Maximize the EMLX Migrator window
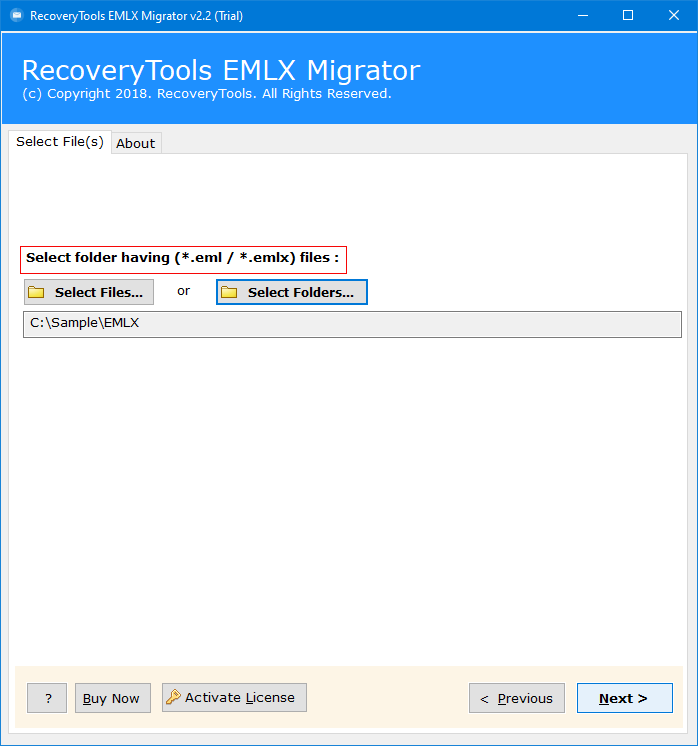This screenshot has width=698, height=746. (x=628, y=15)
